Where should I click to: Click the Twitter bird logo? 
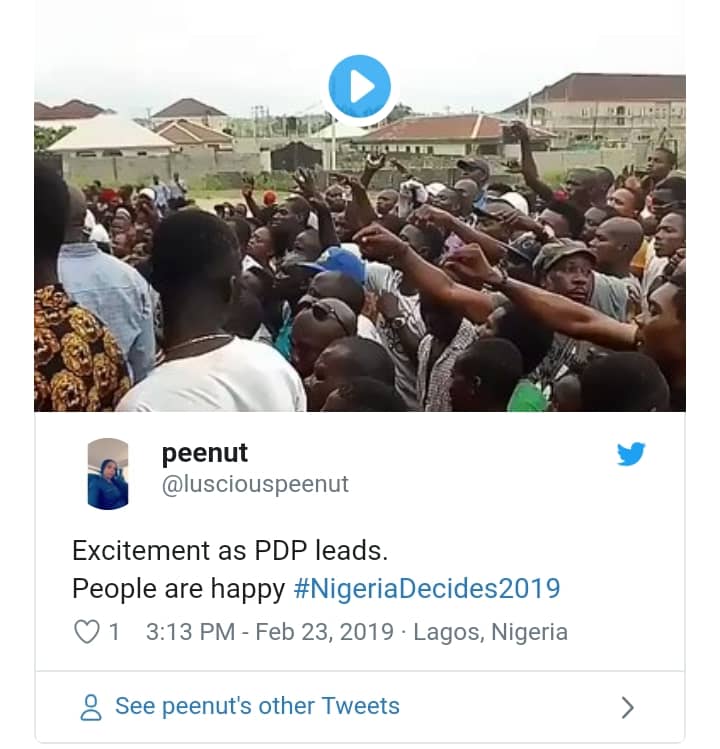[x=631, y=454]
